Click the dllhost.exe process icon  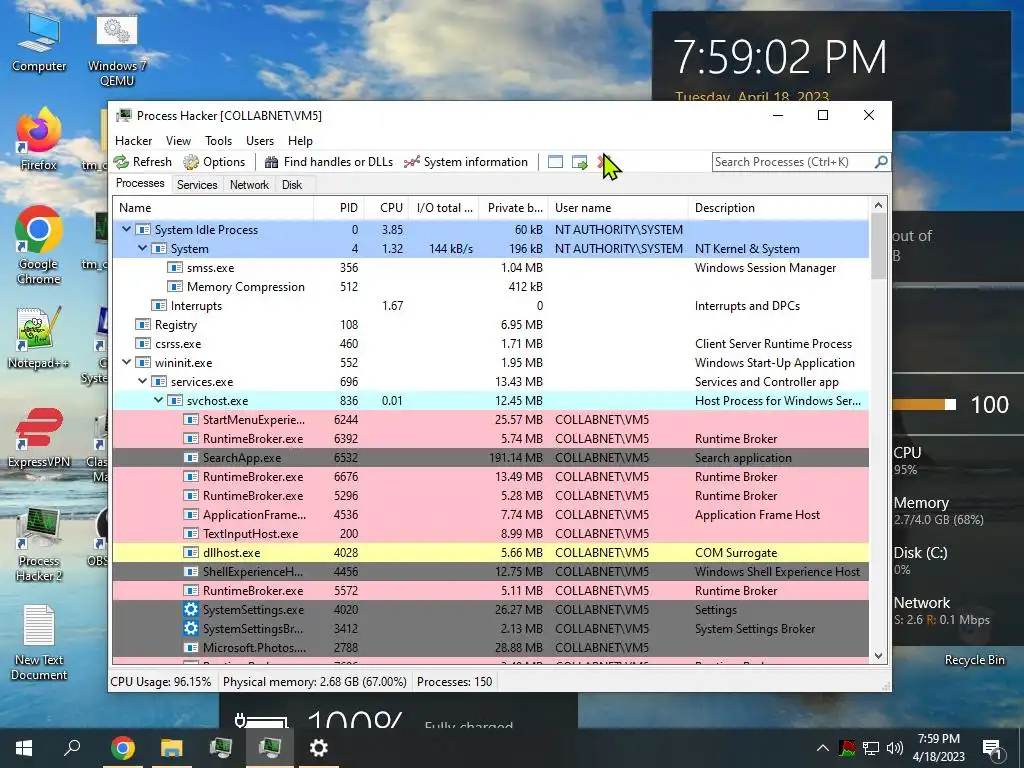point(191,552)
